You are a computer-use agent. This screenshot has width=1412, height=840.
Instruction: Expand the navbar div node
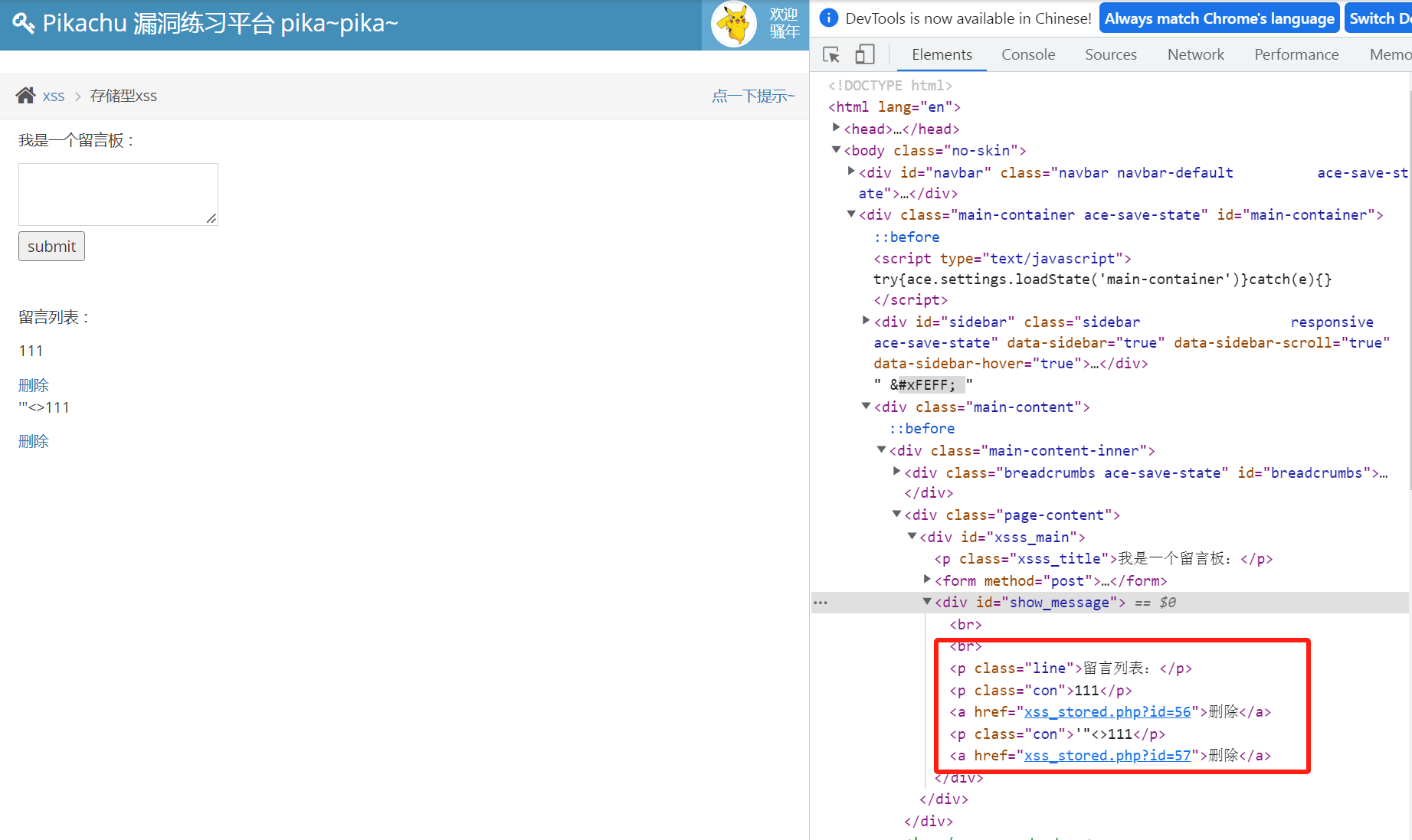pyautogui.click(x=851, y=172)
